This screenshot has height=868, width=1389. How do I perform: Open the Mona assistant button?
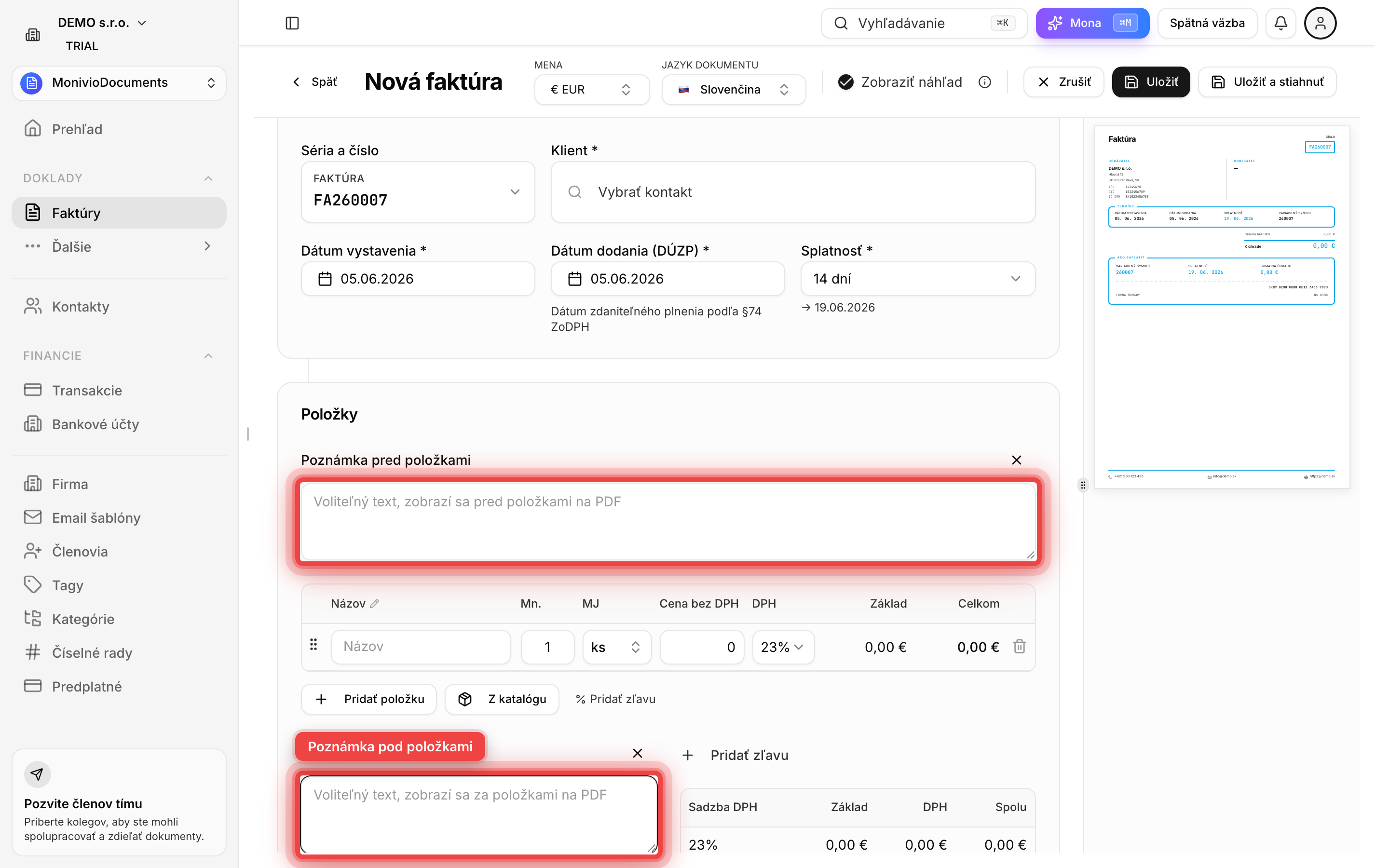(1092, 23)
